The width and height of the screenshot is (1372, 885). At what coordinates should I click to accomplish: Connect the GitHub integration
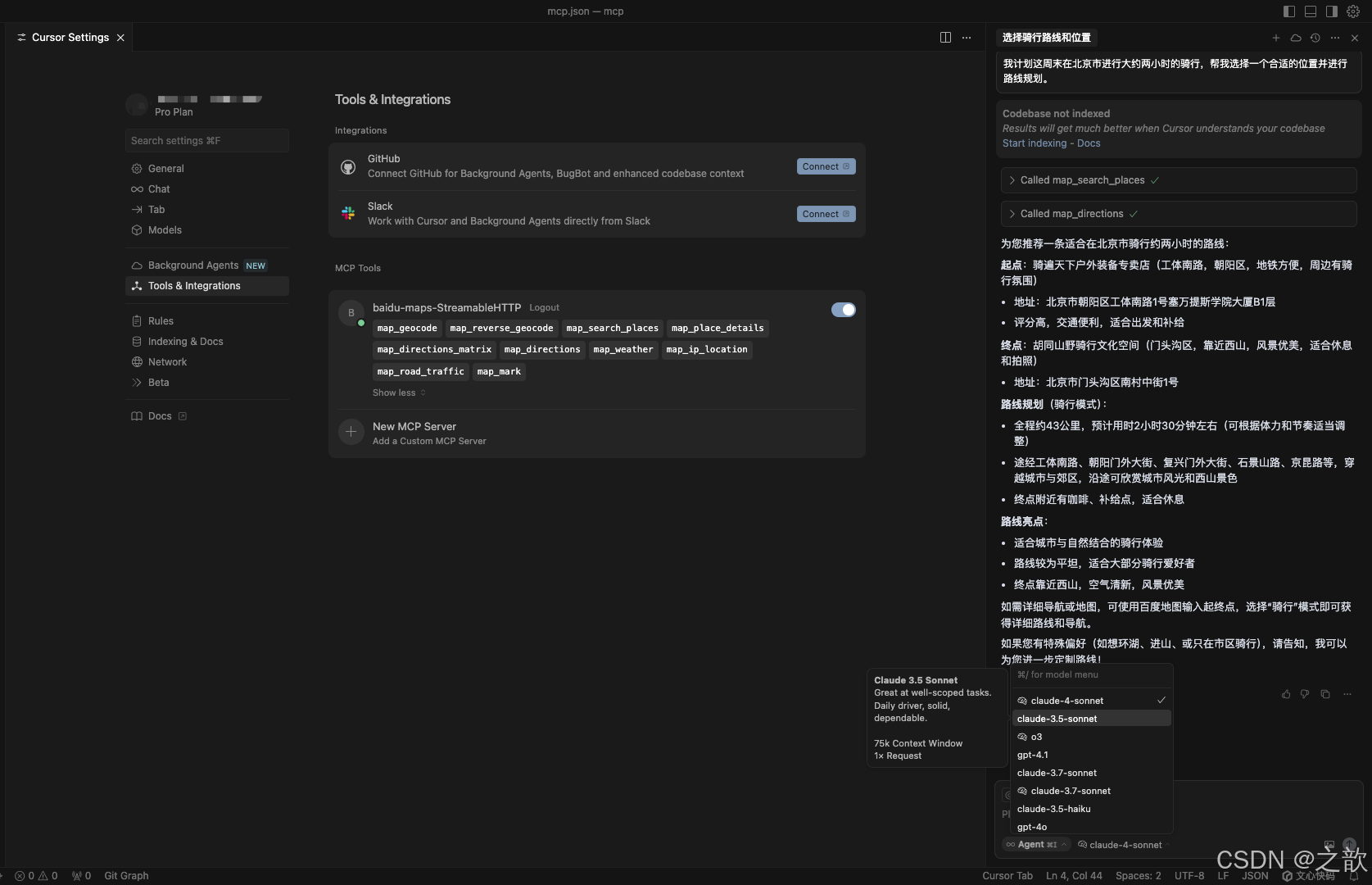coord(826,166)
